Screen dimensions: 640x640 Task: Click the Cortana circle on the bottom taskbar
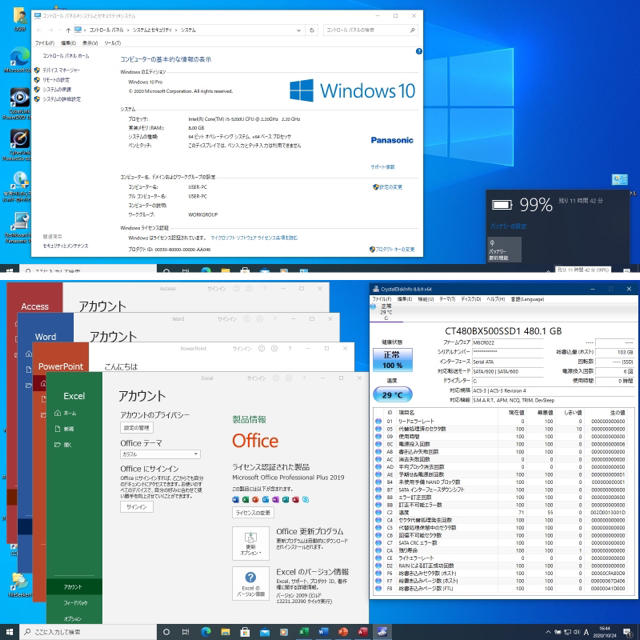(x=166, y=632)
